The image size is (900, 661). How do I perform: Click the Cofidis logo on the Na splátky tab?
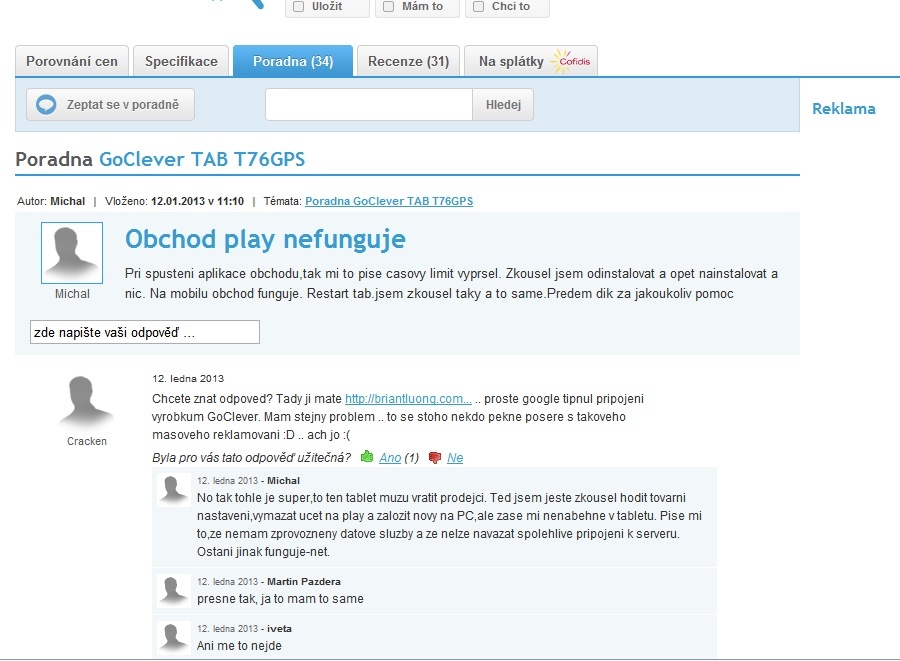pyautogui.click(x=572, y=60)
